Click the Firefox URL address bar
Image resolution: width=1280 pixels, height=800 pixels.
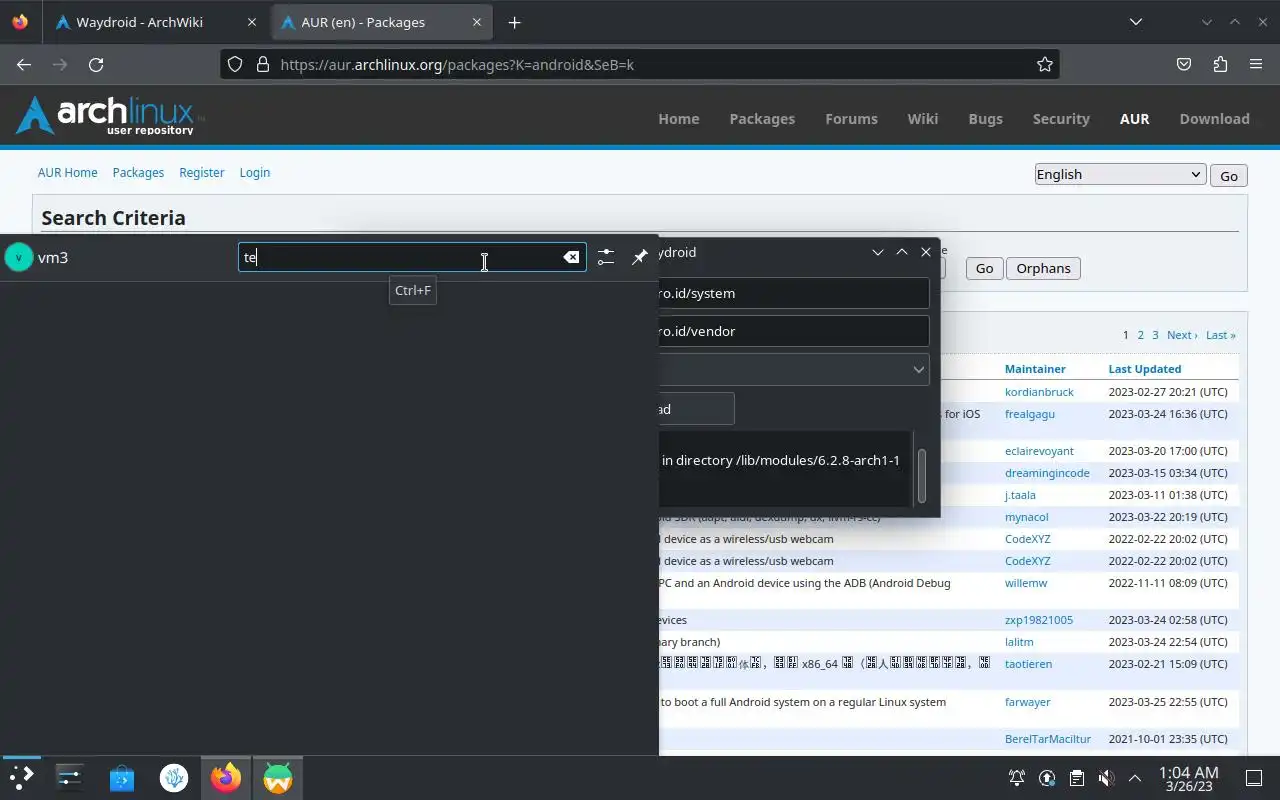coord(640,64)
